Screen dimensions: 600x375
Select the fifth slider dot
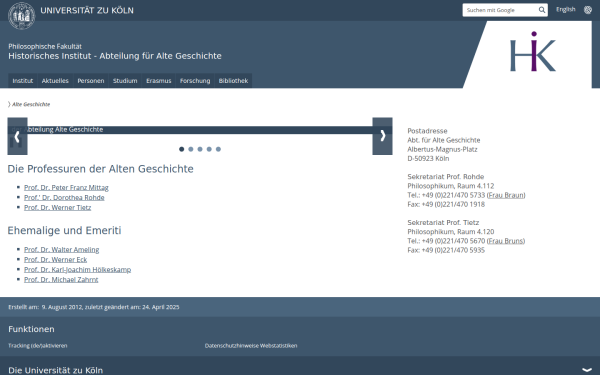coord(218,149)
